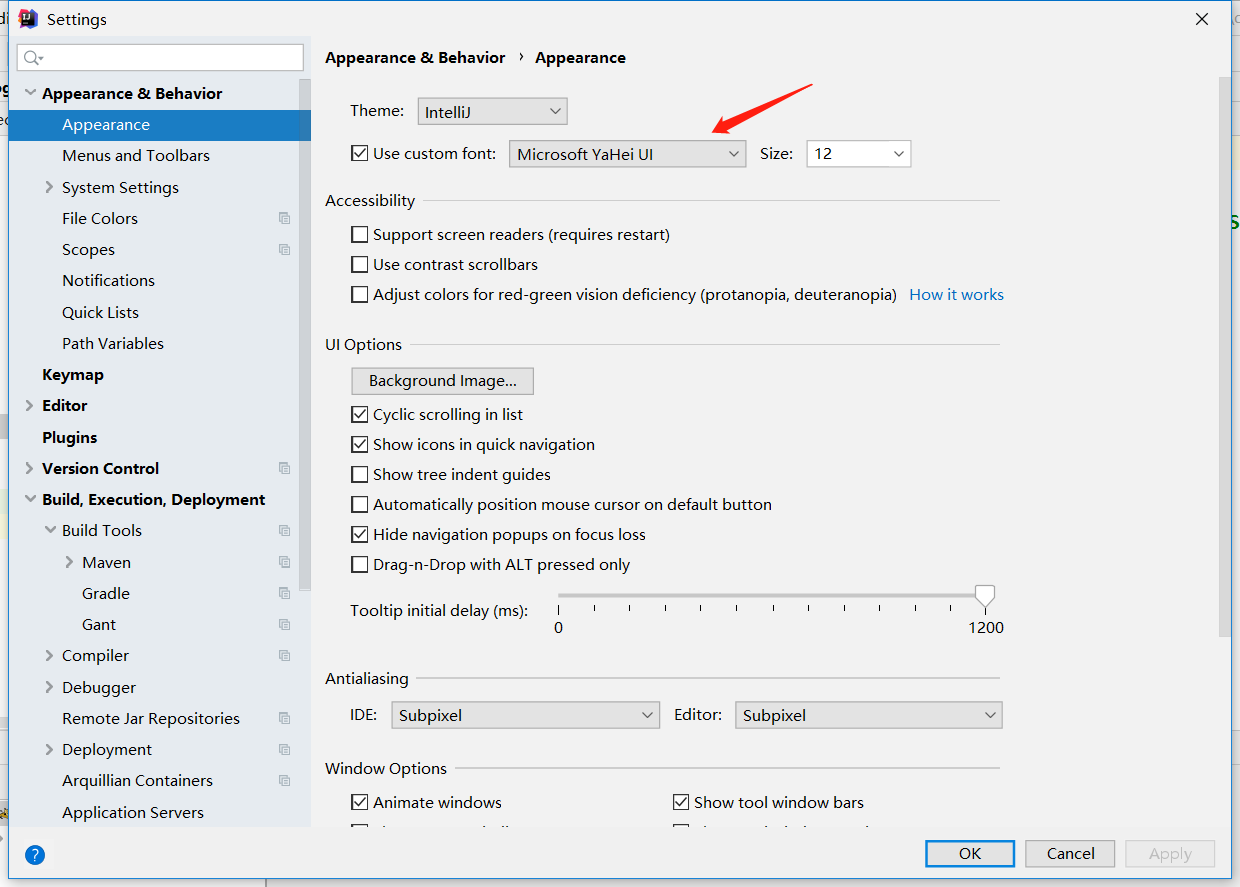1240x887 pixels.
Task: Click the Background Image... button
Action: [443, 381]
